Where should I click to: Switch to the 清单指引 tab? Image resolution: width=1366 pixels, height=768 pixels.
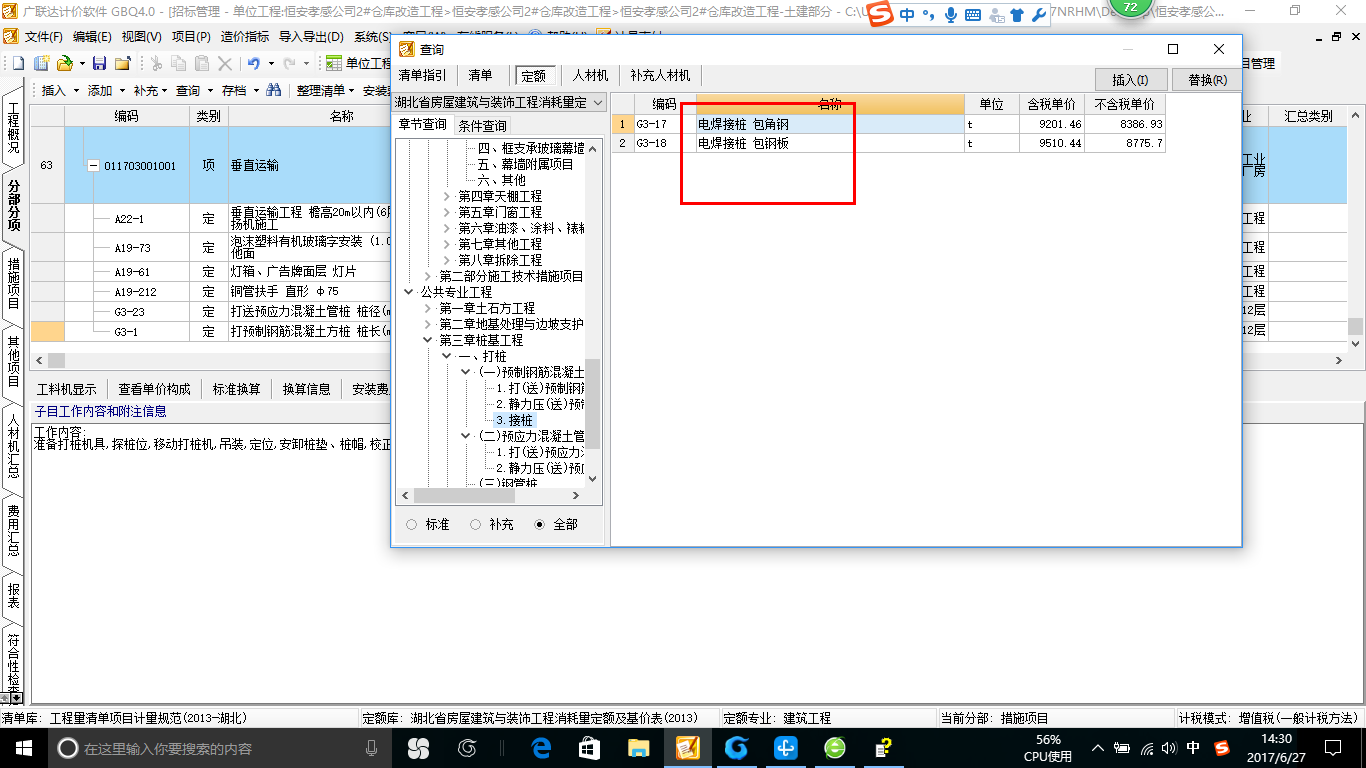tap(423, 76)
